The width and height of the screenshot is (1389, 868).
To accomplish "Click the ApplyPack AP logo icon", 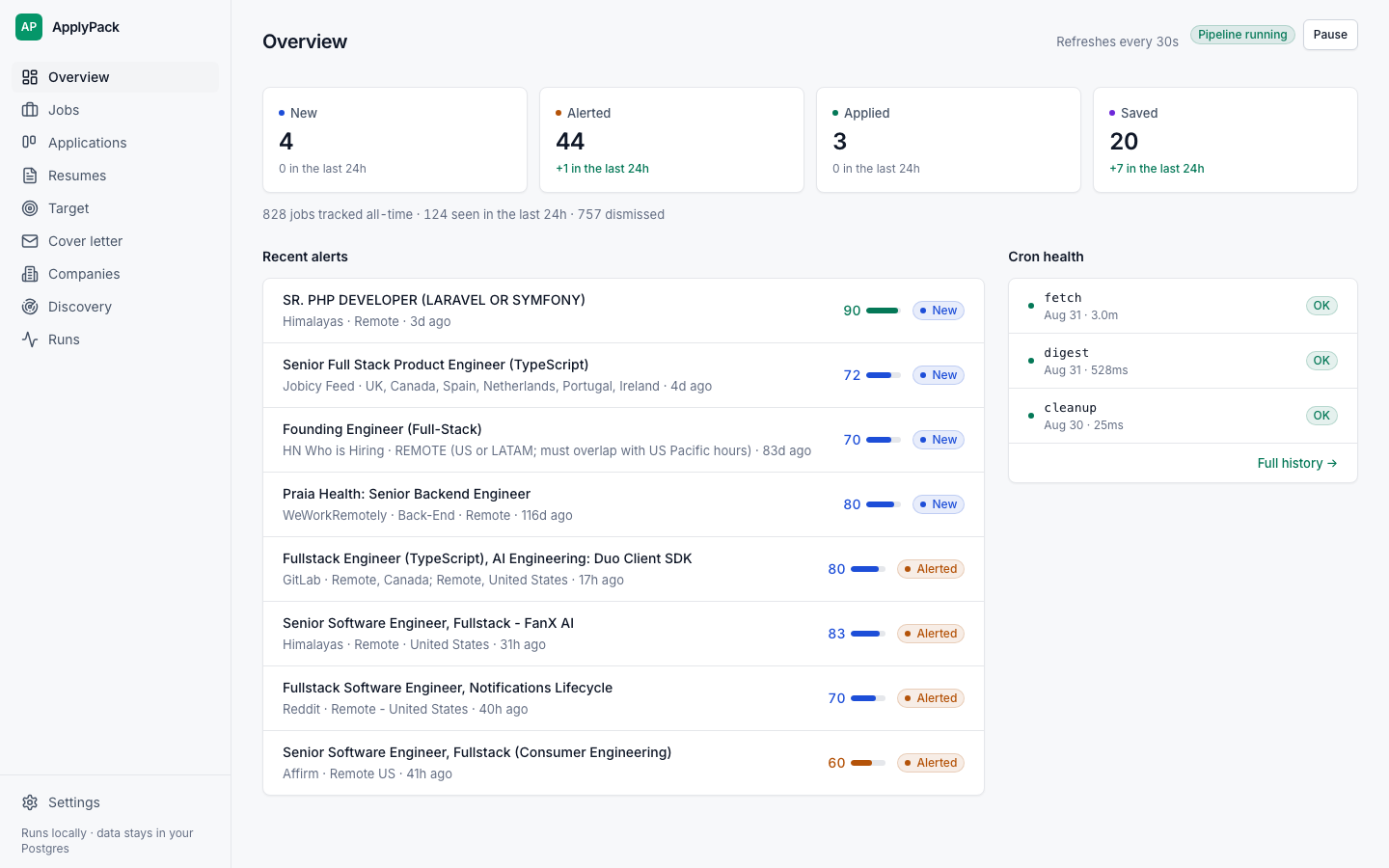I will point(29,27).
